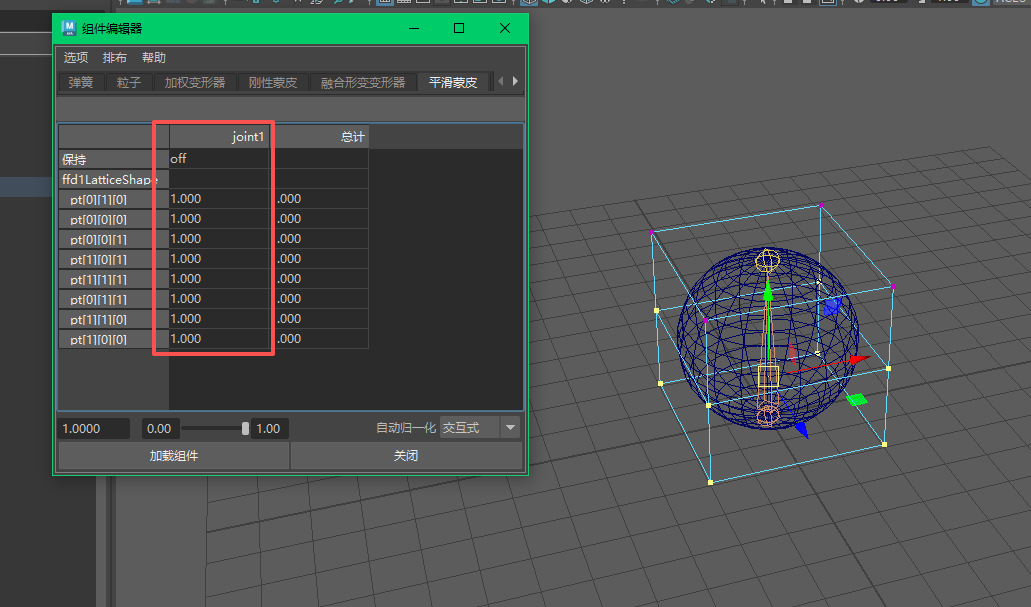The width and height of the screenshot is (1031, 607).
Task: Open the 自动归一化 交互式 dropdown
Action: pyautogui.click(x=480, y=428)
